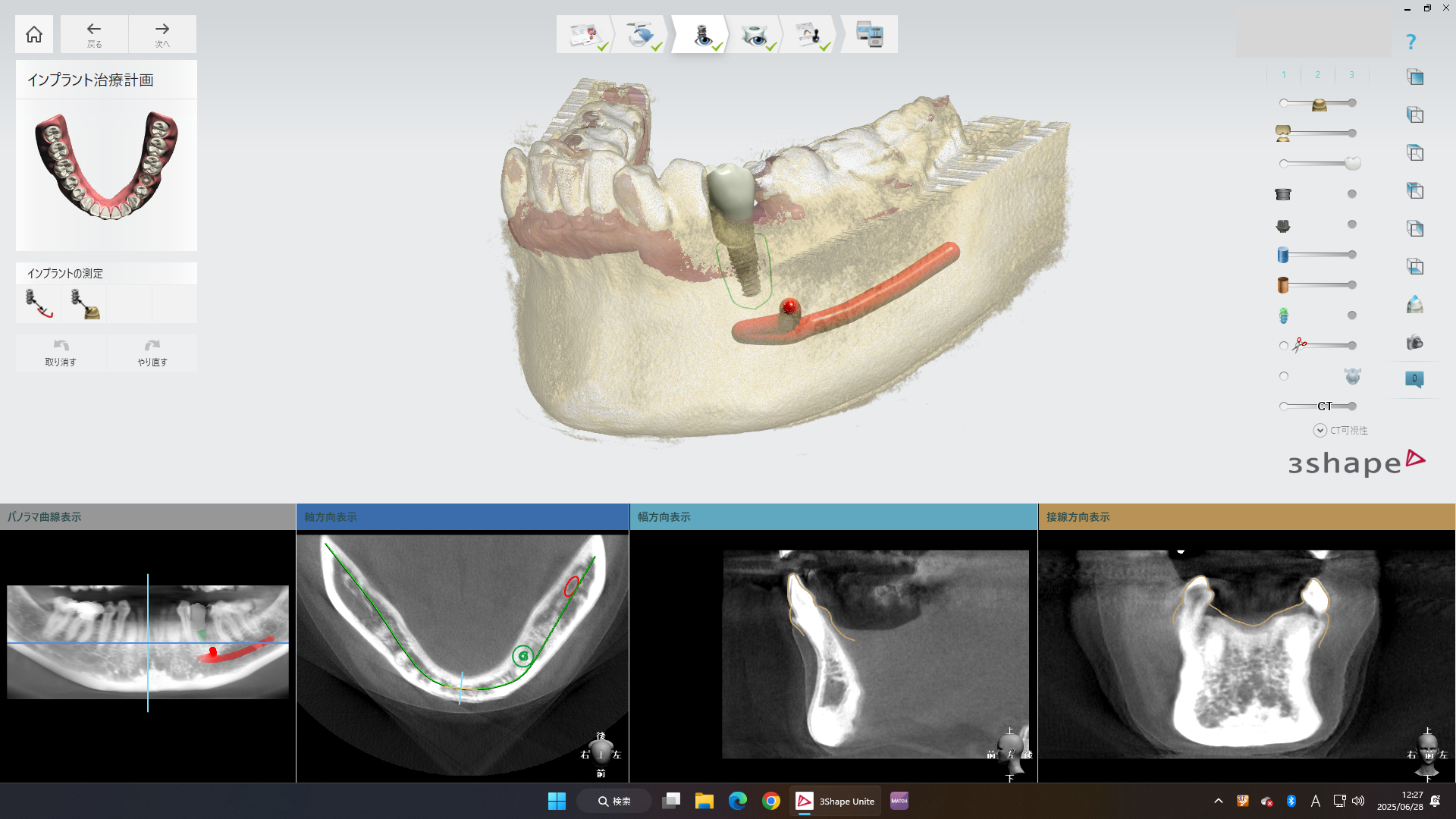The image size is (1456, 819).
Task: Open the help question mark
Action: [1410, 42]
